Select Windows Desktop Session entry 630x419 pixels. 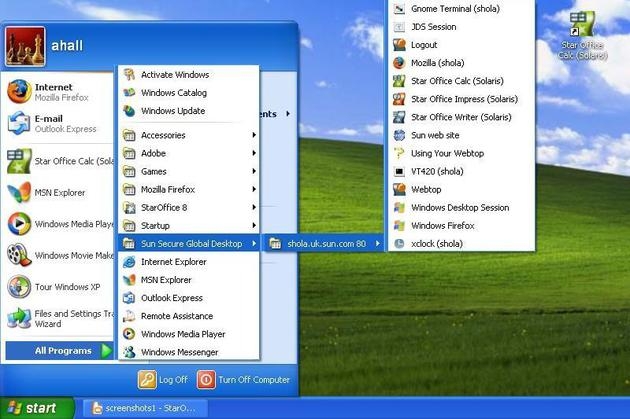tap(461, 208)
